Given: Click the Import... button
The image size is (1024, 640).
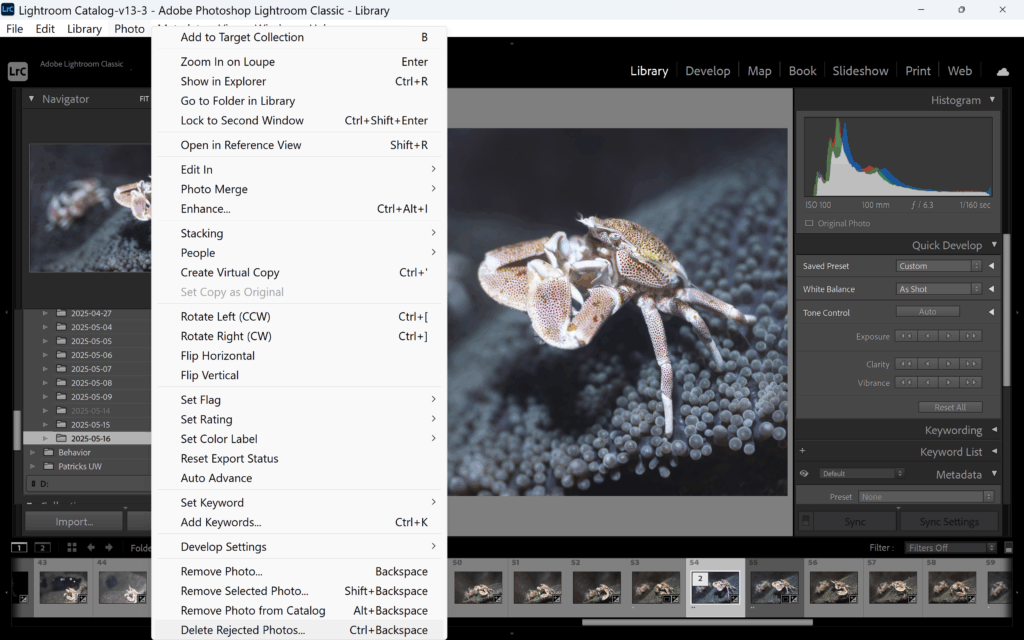Looking at the screenshot, I should (x=74, y=521).
